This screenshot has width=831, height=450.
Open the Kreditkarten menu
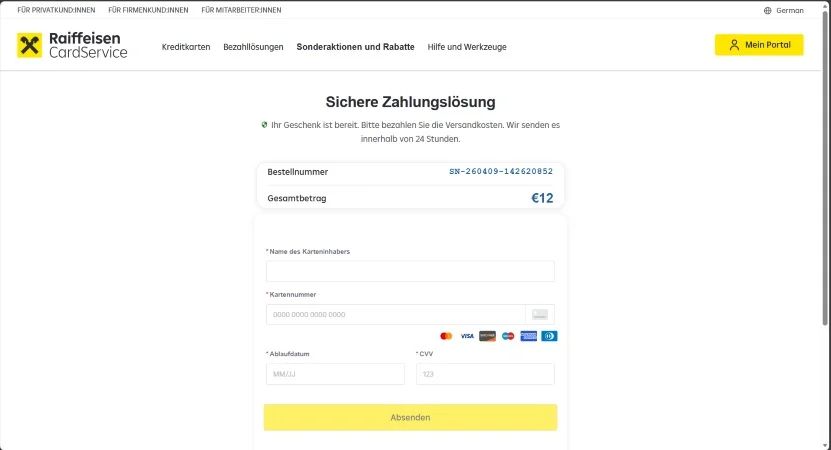pyautogui.click(x=186, y=47)
